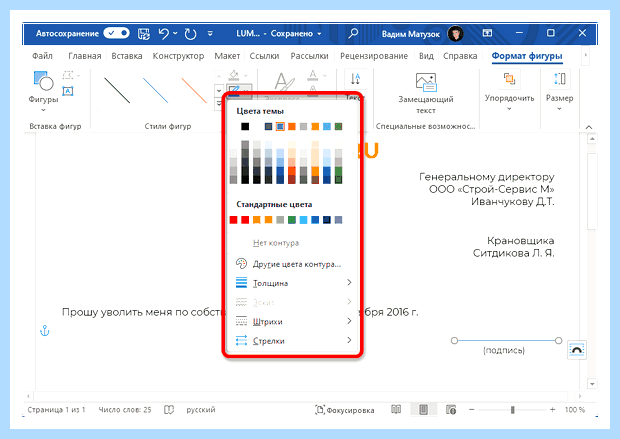620x439 pixels.
Task: Open the Вставка ribbon tab
Action: tap(127, 56)
